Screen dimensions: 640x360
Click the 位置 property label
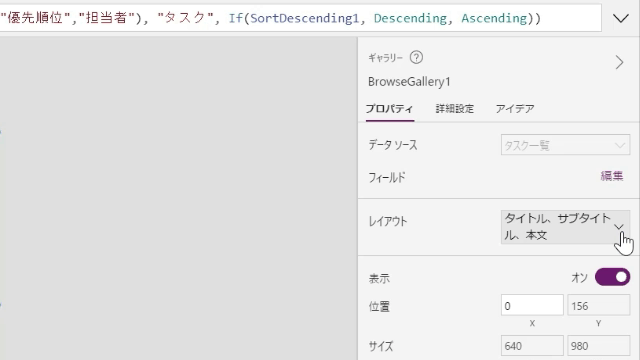[x=379, y=306]
